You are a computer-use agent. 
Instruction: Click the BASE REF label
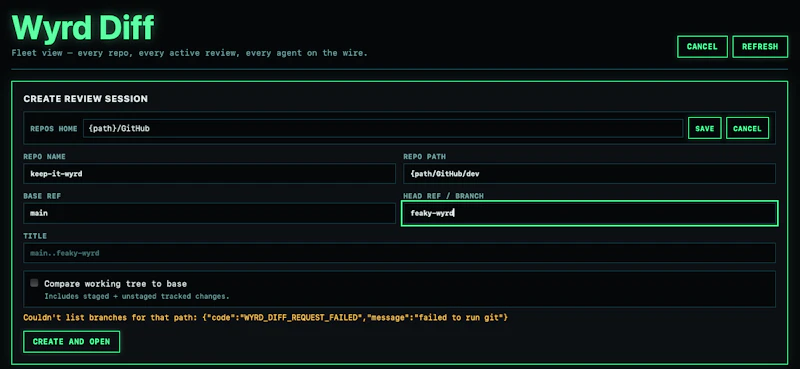pyautogui.click(x=42, y=196)
